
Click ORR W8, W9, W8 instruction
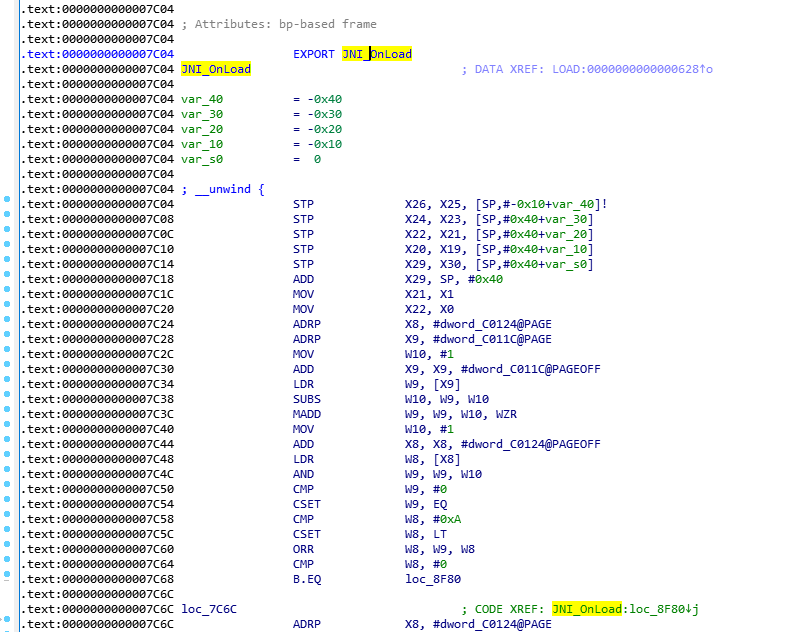384,550
